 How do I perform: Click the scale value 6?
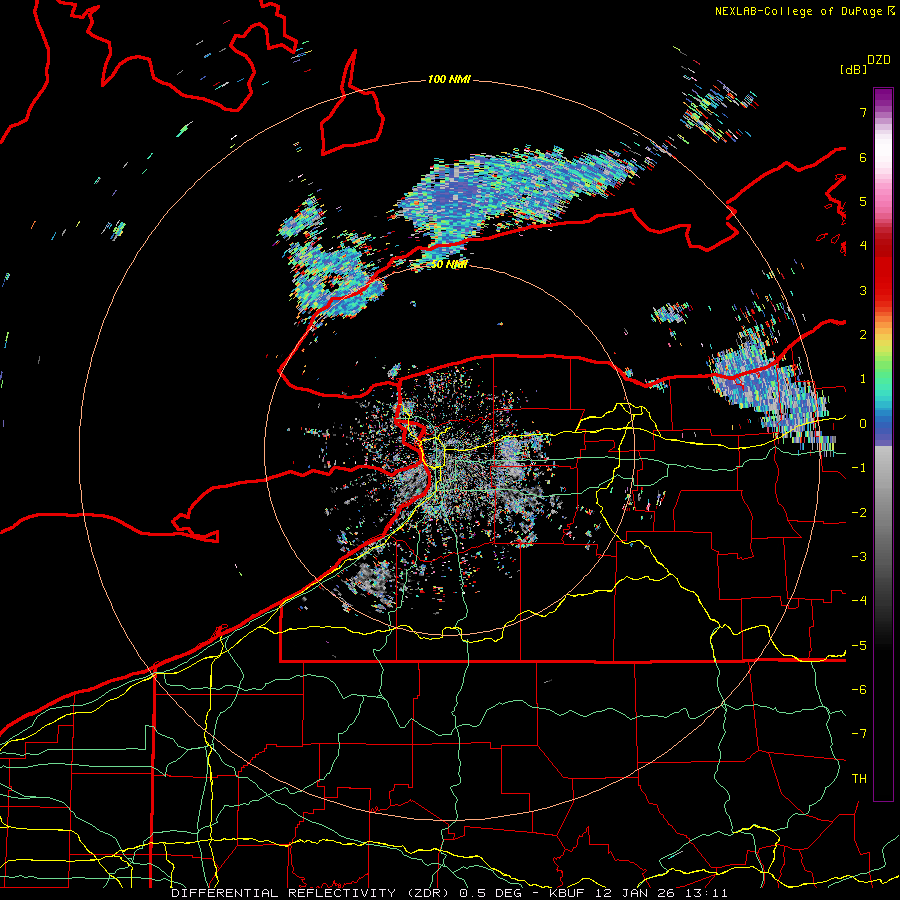[863, 157]
